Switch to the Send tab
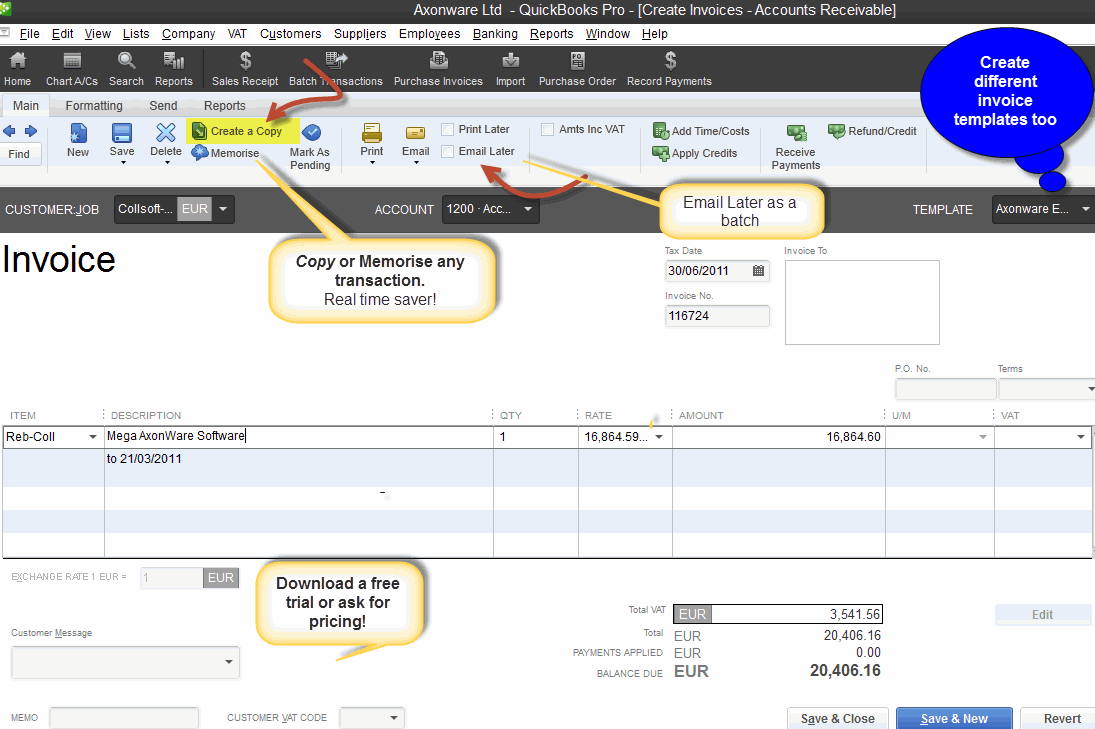Image resolution: width=1095 pixels, height=729 pixels. coord(163,105)
